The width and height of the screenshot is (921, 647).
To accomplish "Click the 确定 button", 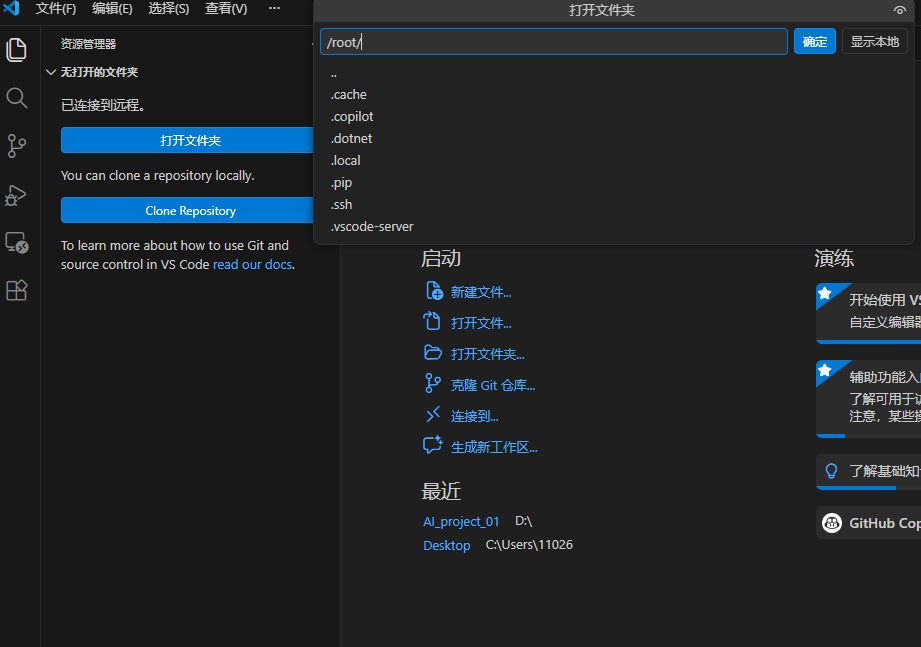I will pos(814,42).
